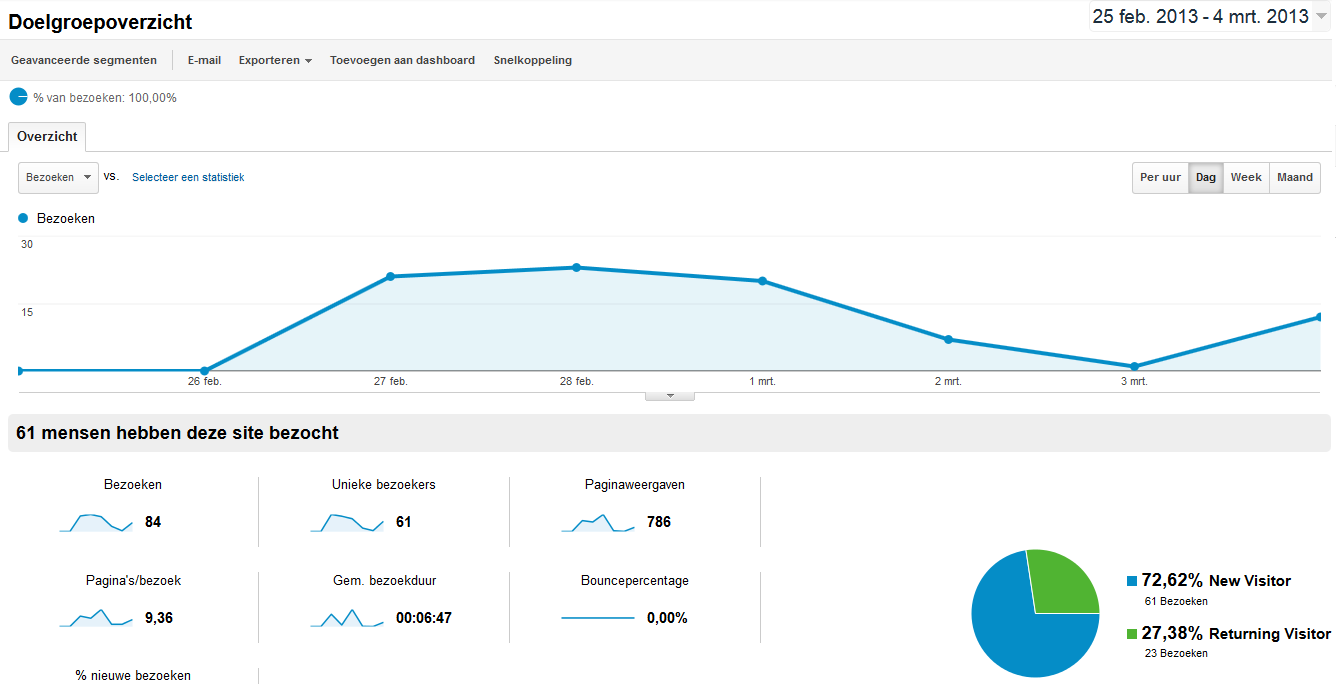Open the Paginaweergaven sparkline
Image resolution: width=1341 pixels, height=684 pixels.
click(x=598, y=522)
